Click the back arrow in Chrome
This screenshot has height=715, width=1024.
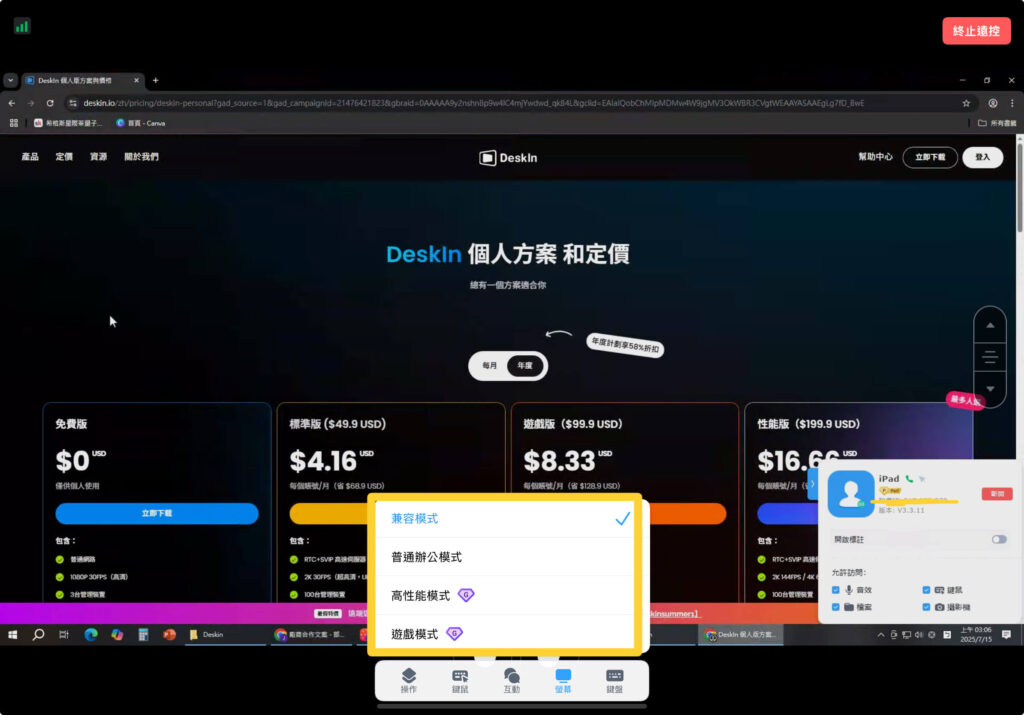pyautogui.click(x=12, y=103)
